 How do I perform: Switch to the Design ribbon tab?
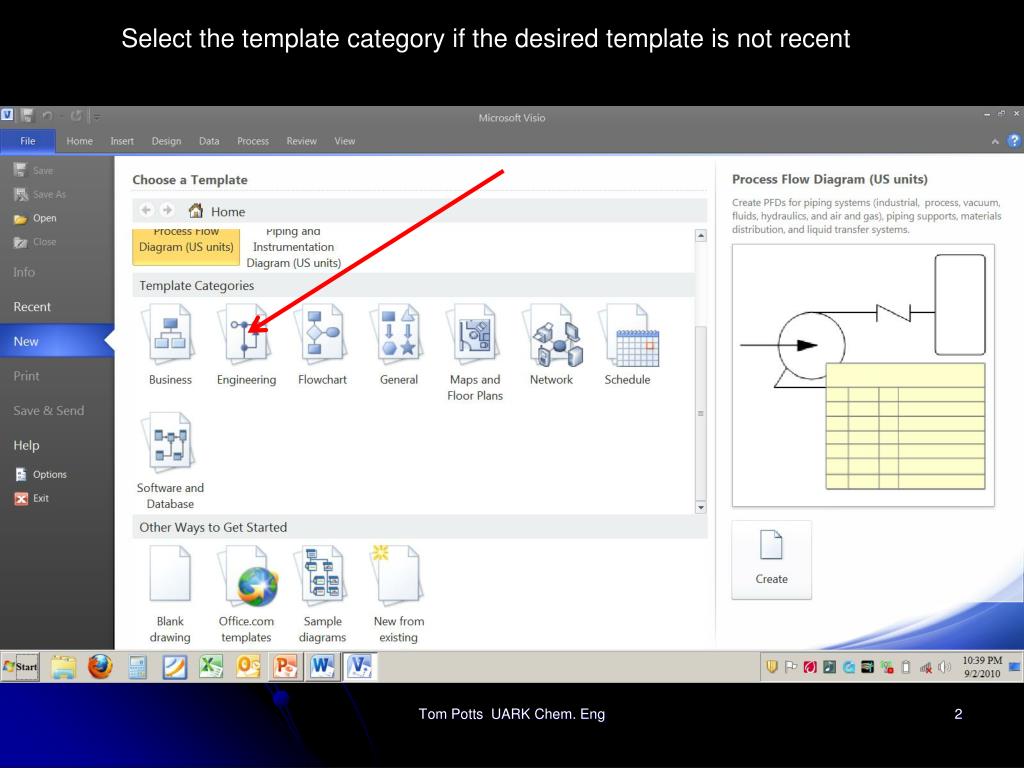[x=166, y=141]
